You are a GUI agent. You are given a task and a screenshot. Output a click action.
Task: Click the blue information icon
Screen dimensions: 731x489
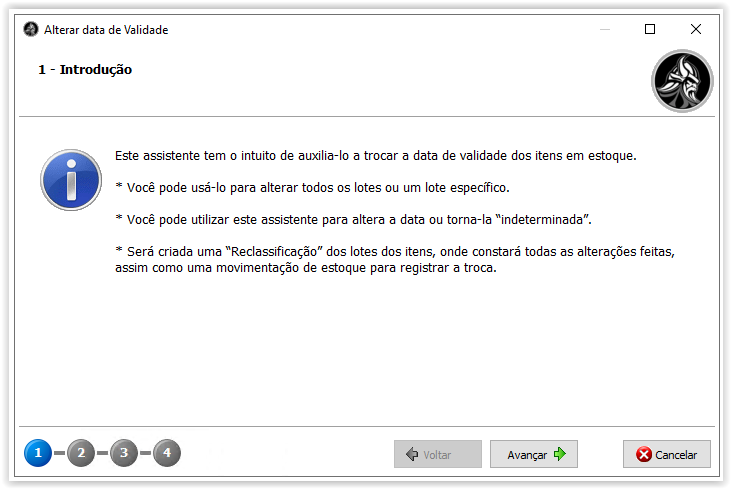[71, 180]
